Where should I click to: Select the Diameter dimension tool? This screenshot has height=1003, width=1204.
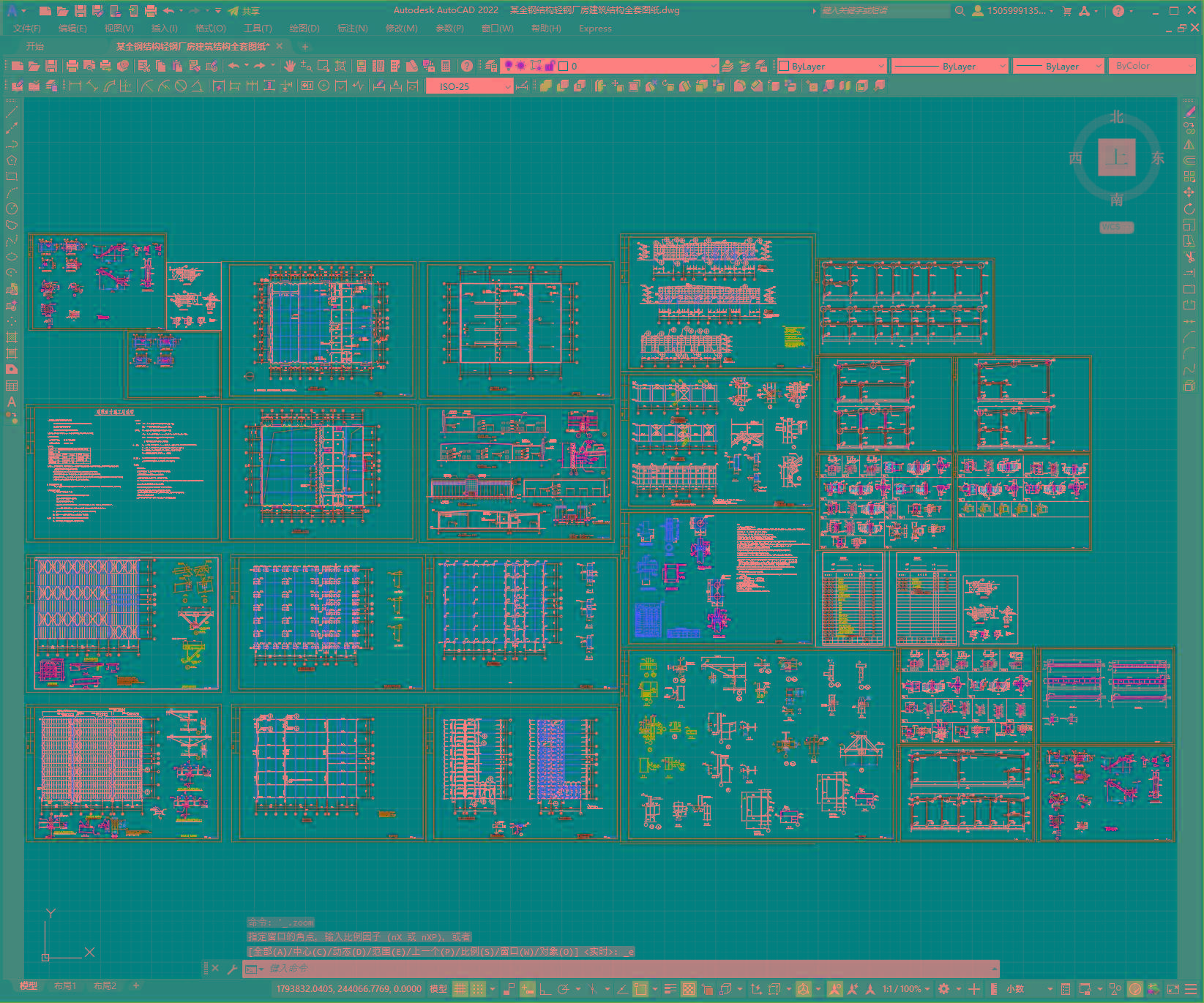pyautogui.click(x=181, y=86)
